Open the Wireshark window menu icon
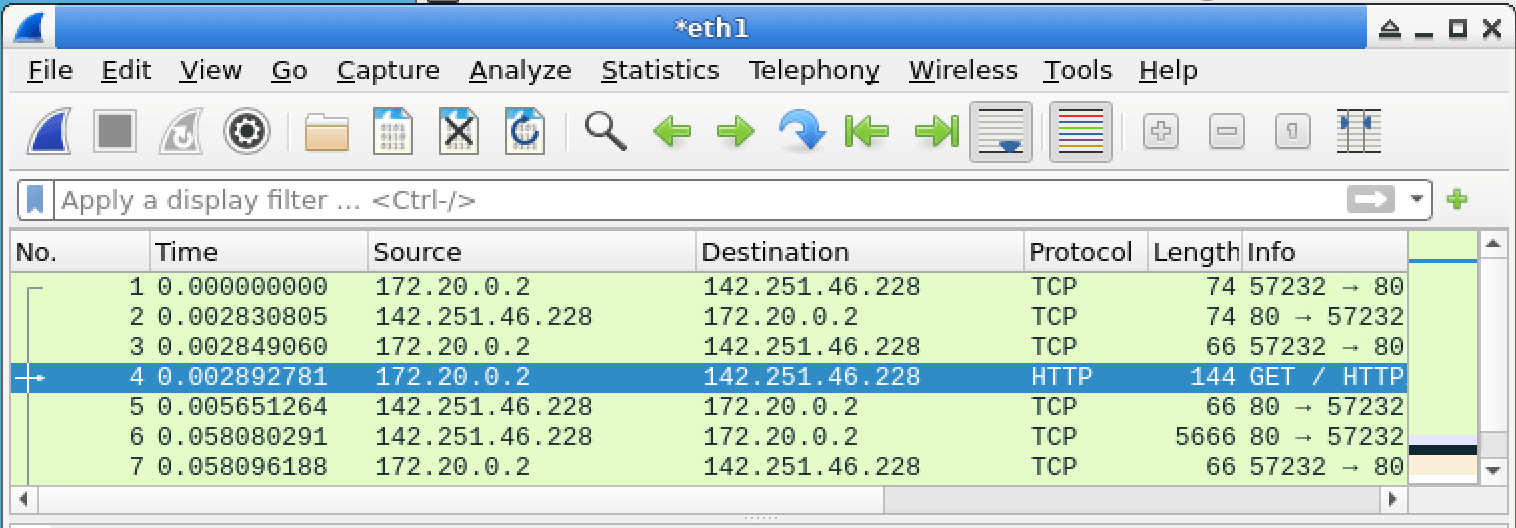Viewport: 1516px width, 528px height. pyautogui.click(x=29, y=29)
